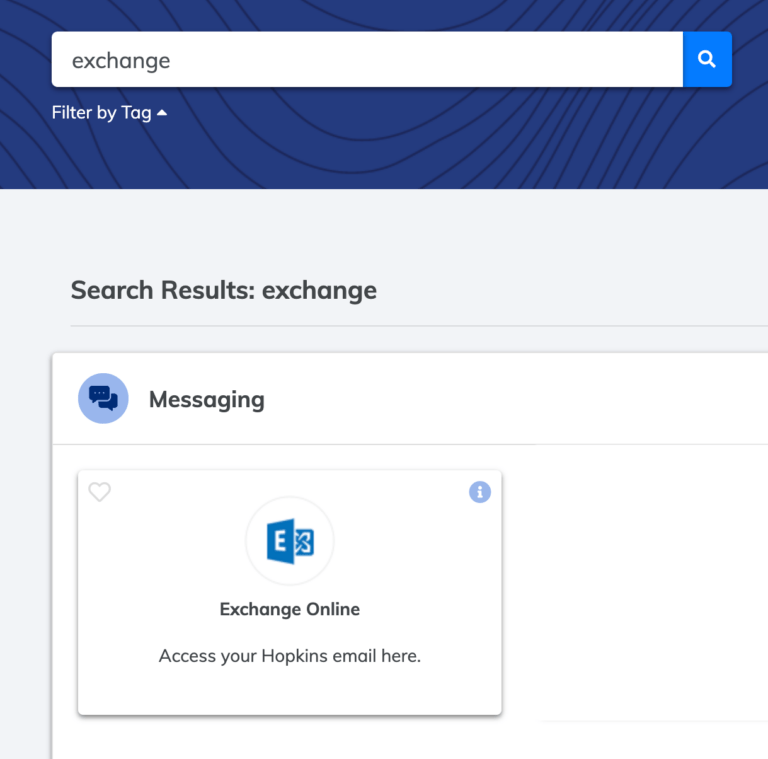Viewport: 768px width, 759px height.
Task: Expand the Filter by Tag option
Action: tap(109, 113)
